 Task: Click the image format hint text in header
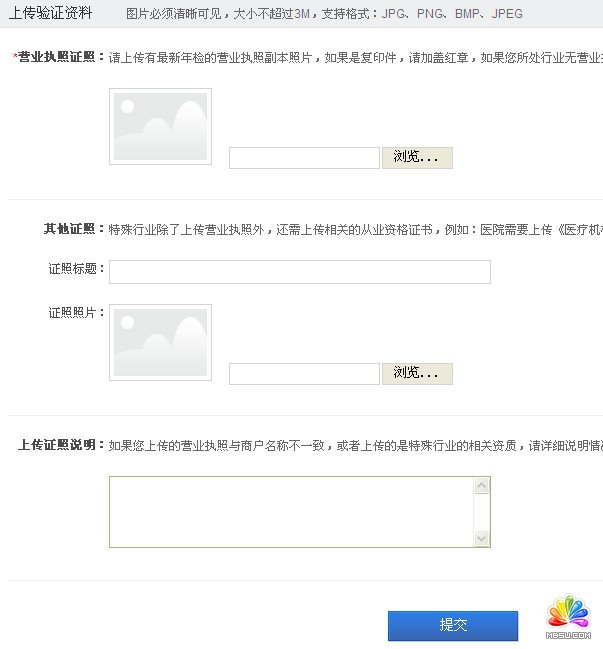(324, 14)
